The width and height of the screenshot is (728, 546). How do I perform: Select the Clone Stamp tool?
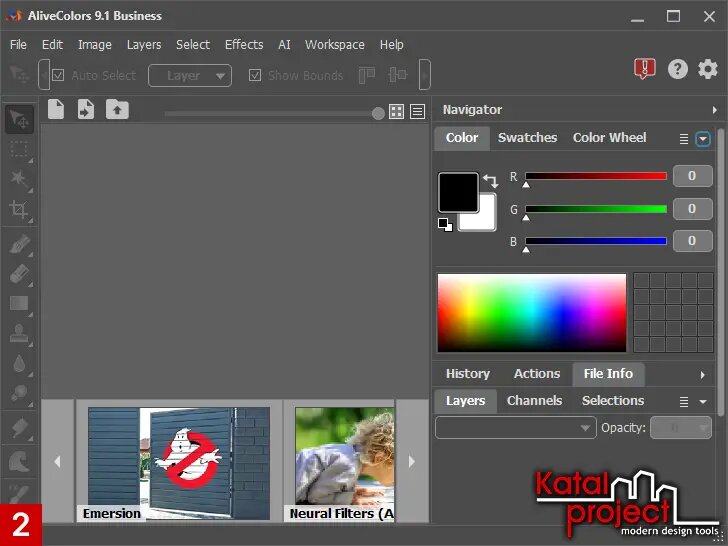click(19, 333)
